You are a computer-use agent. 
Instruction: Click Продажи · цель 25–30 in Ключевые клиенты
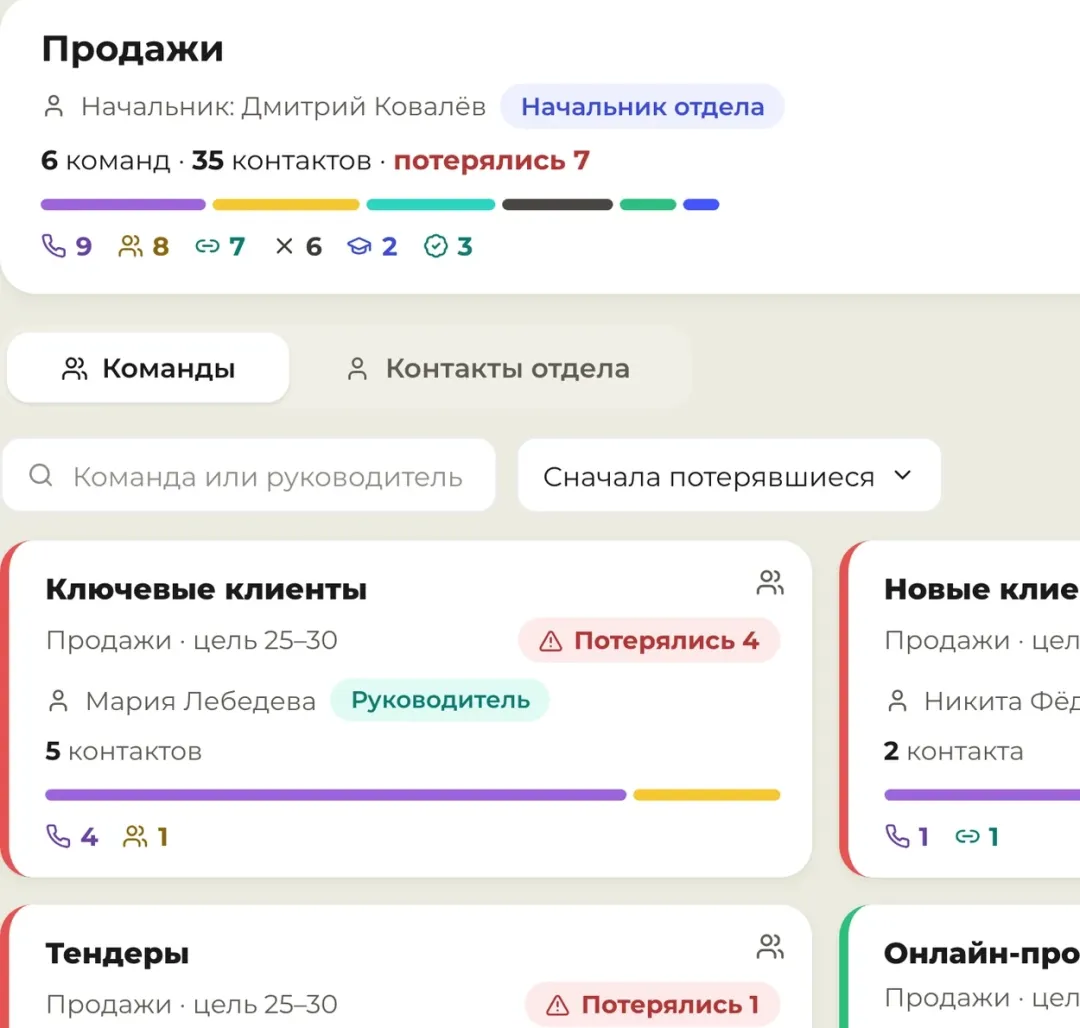pyautogui.click(x=191, y=640)
